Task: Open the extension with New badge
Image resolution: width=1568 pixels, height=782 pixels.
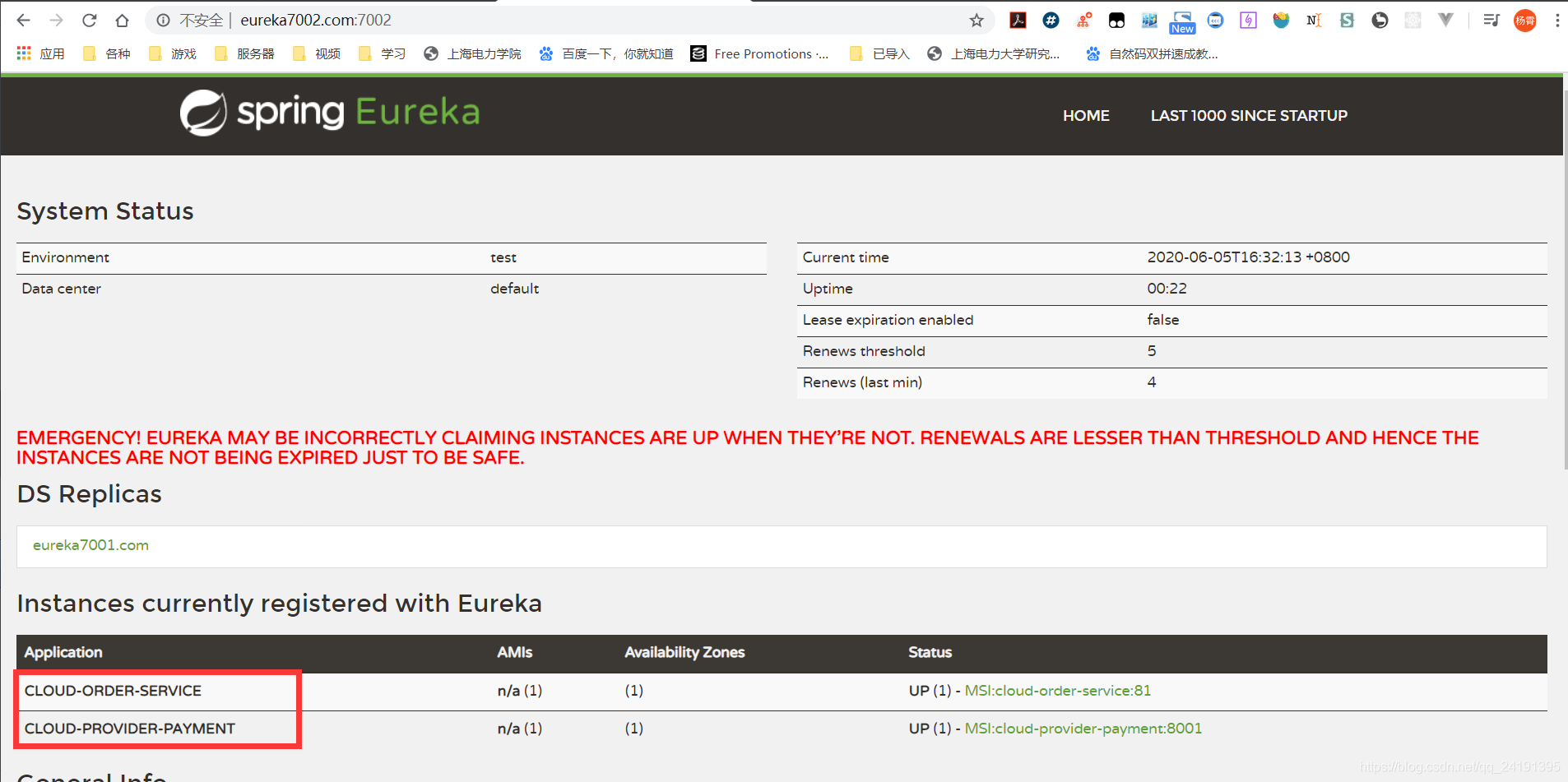Action: [x=1182, y=22]
